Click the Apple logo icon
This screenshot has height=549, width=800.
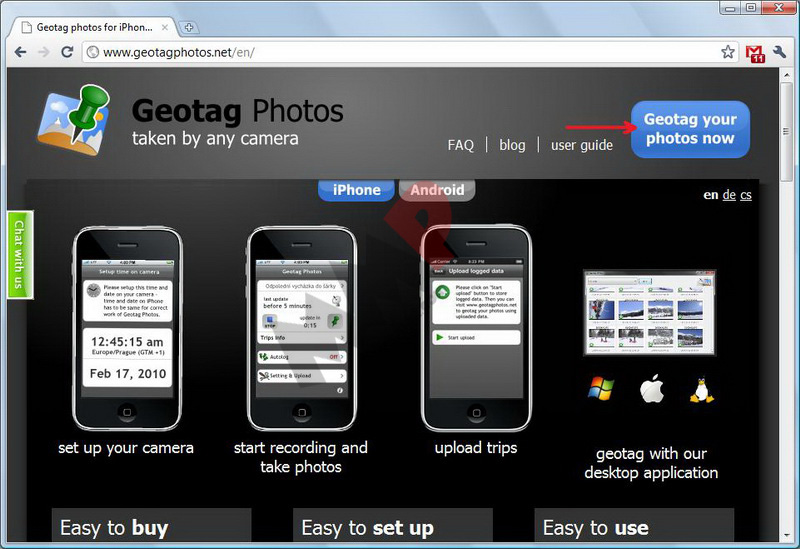pyautogui.click(x=652, y=389)
